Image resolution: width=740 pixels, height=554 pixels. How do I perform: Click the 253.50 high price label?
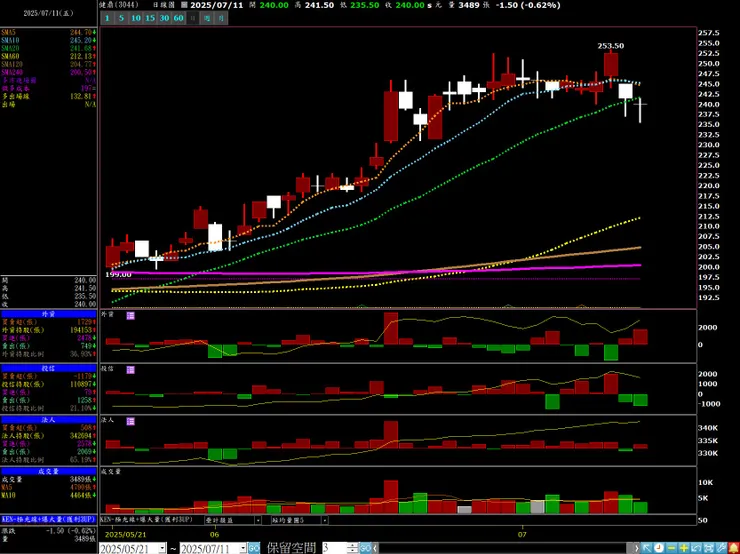(x=611, y=46)
